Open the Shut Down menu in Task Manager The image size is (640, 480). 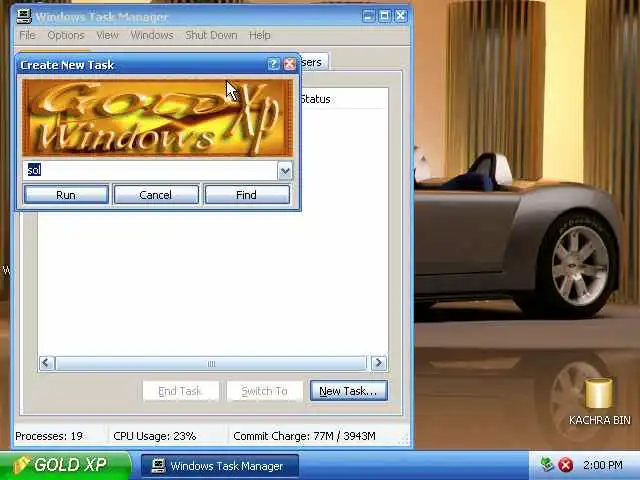click(x=211, y=36)
